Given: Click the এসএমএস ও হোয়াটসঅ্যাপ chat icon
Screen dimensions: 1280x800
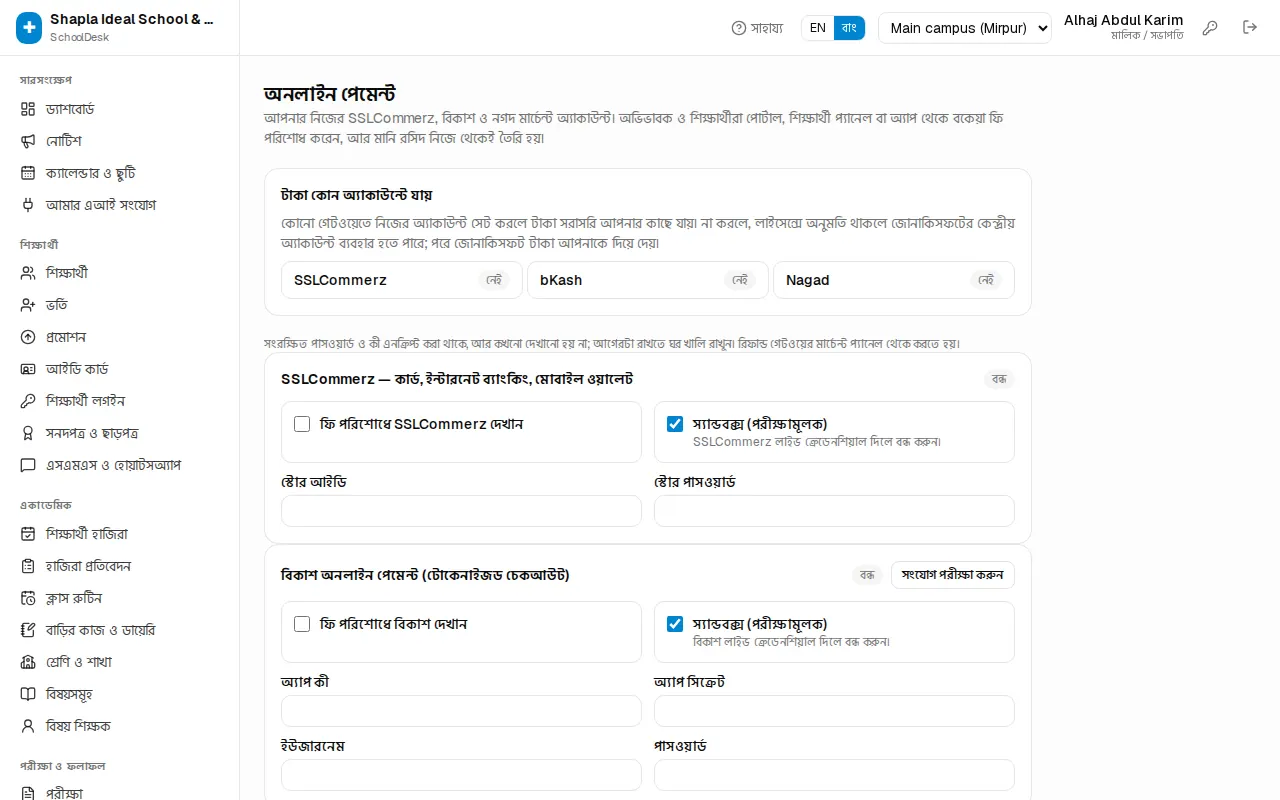Looking at the screenshot, I should tap(28, 465).
